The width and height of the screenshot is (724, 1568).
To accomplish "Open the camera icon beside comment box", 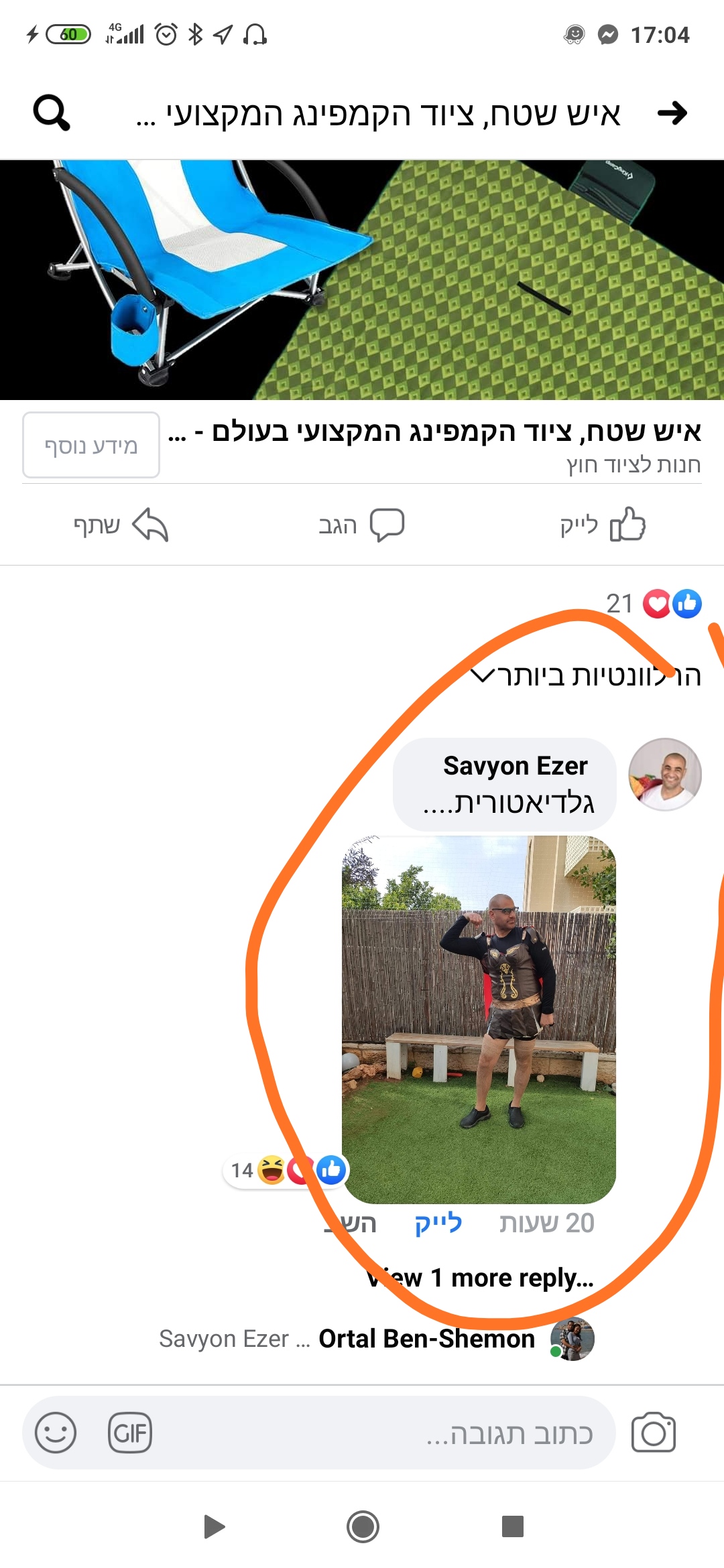I will click(654, 1432).
